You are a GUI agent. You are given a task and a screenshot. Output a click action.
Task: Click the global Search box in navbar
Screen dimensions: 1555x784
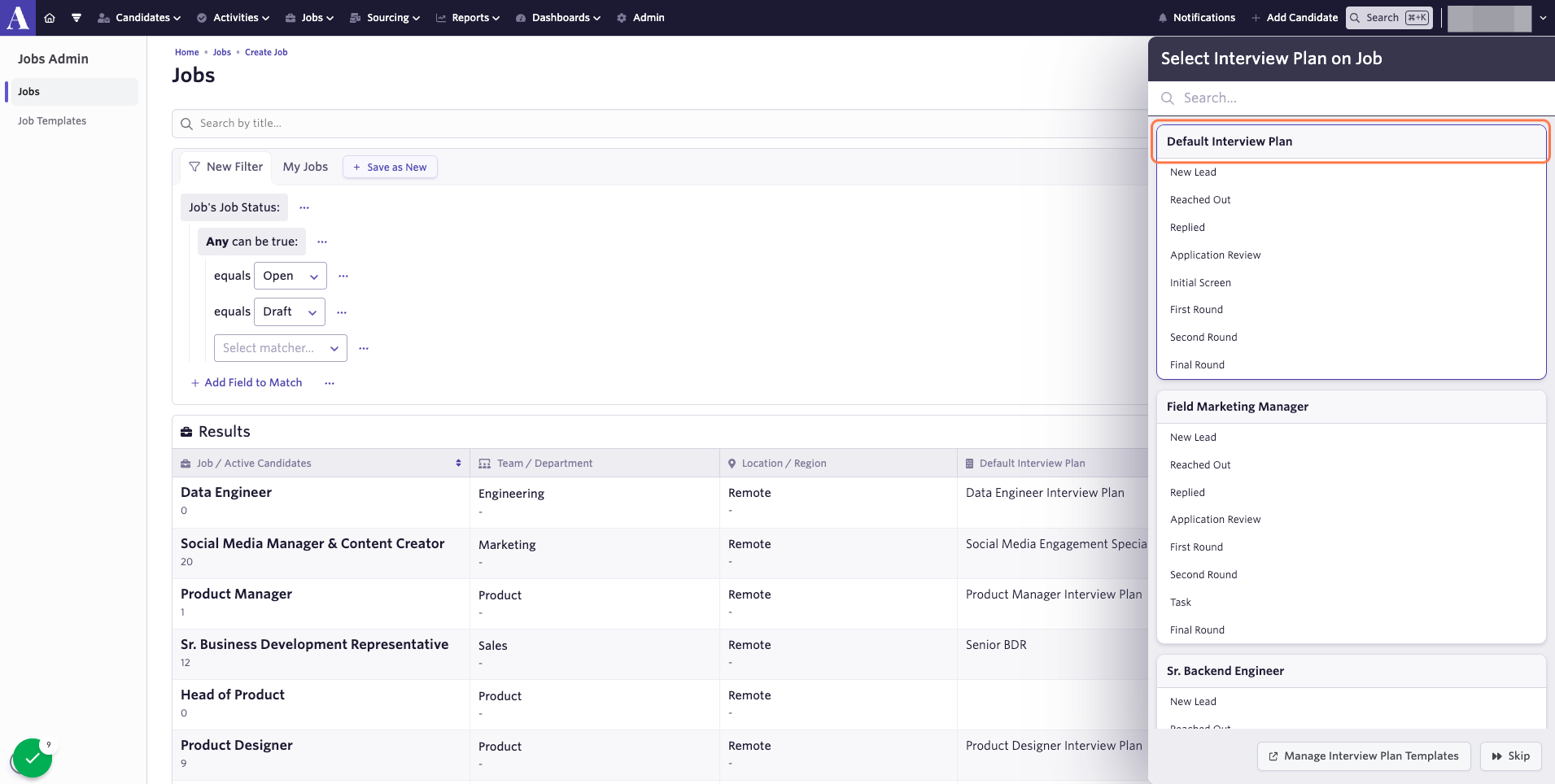coord(1389,18)
